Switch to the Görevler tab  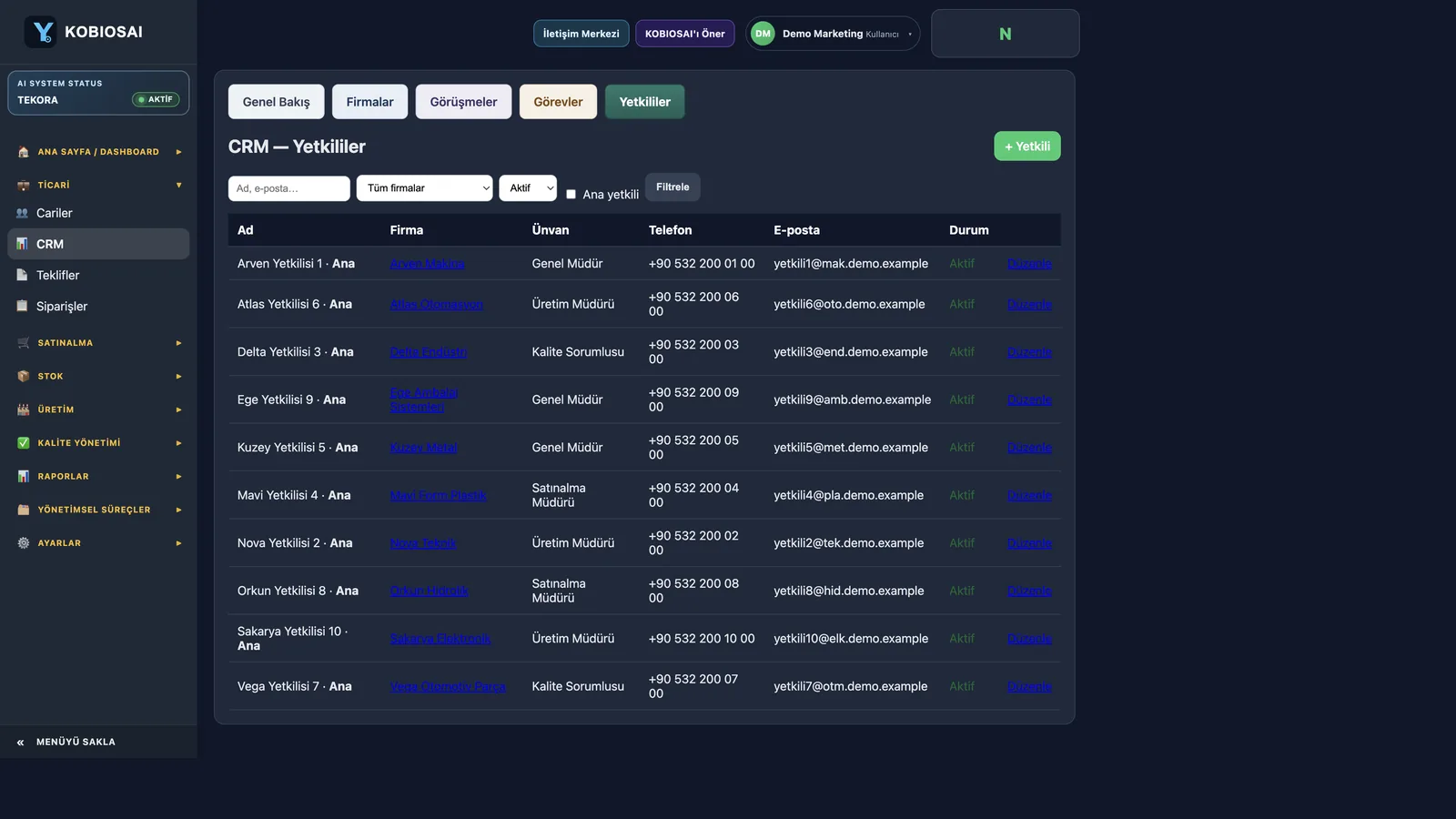(558, 102)
